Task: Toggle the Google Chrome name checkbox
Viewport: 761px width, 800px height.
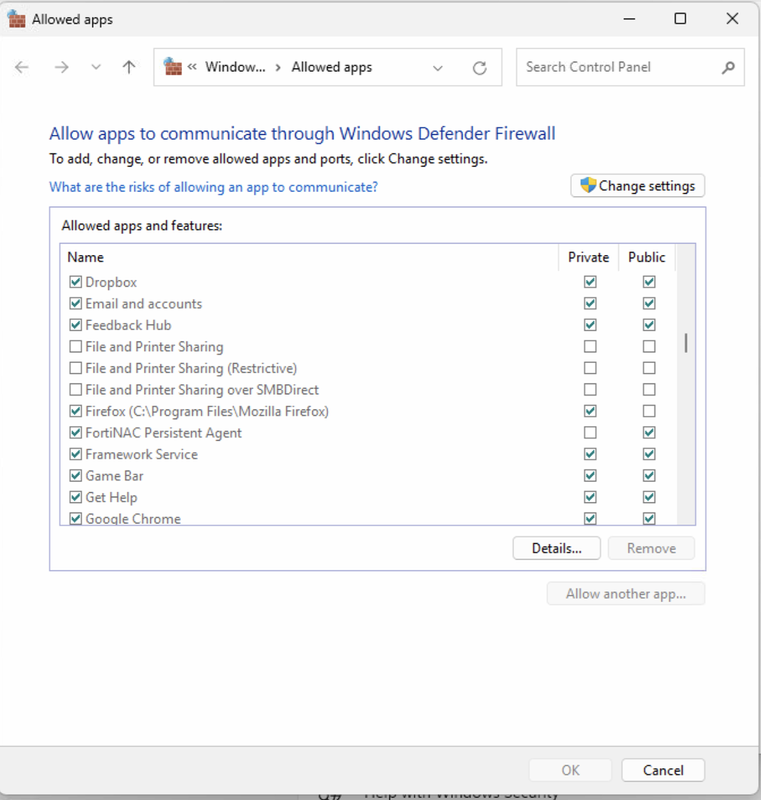Action: pos(75,518)
